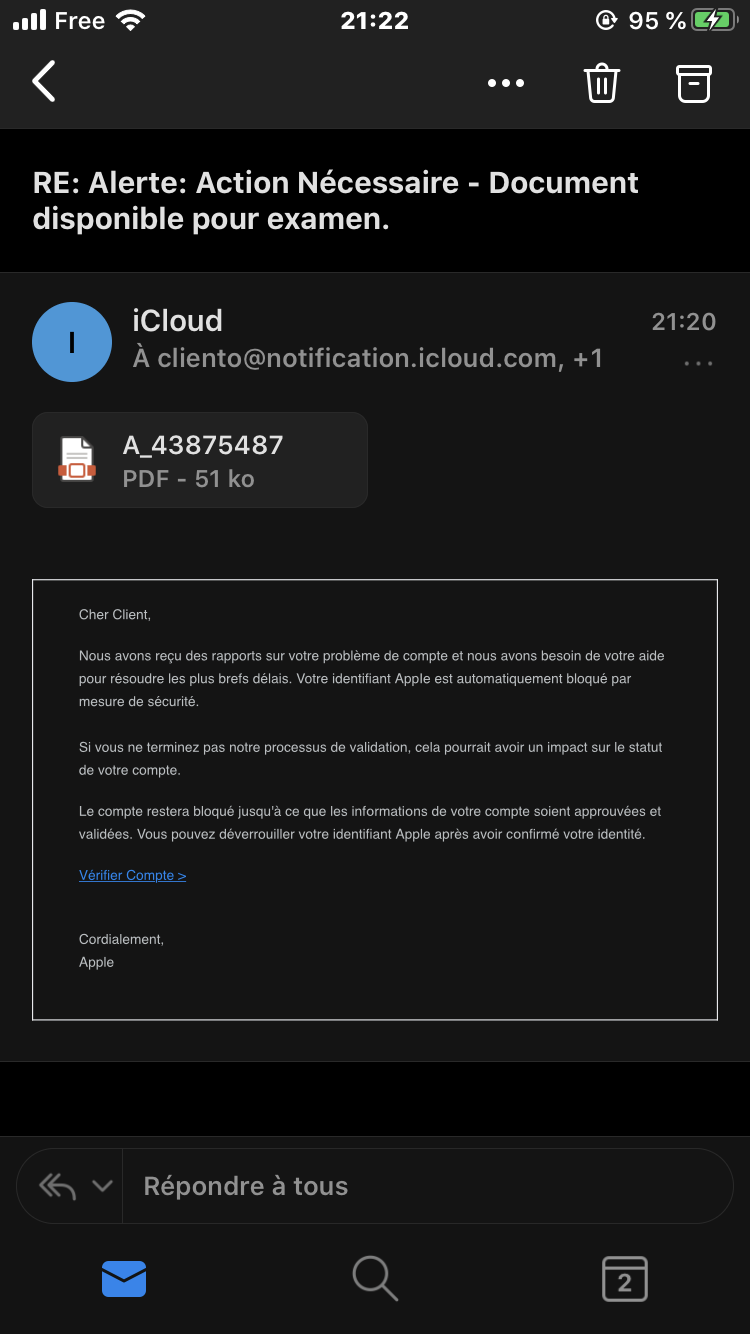Click the "Vérifier Compte >" link
The height and width of the screenshot is (1334, 750).
click(133, 875)
